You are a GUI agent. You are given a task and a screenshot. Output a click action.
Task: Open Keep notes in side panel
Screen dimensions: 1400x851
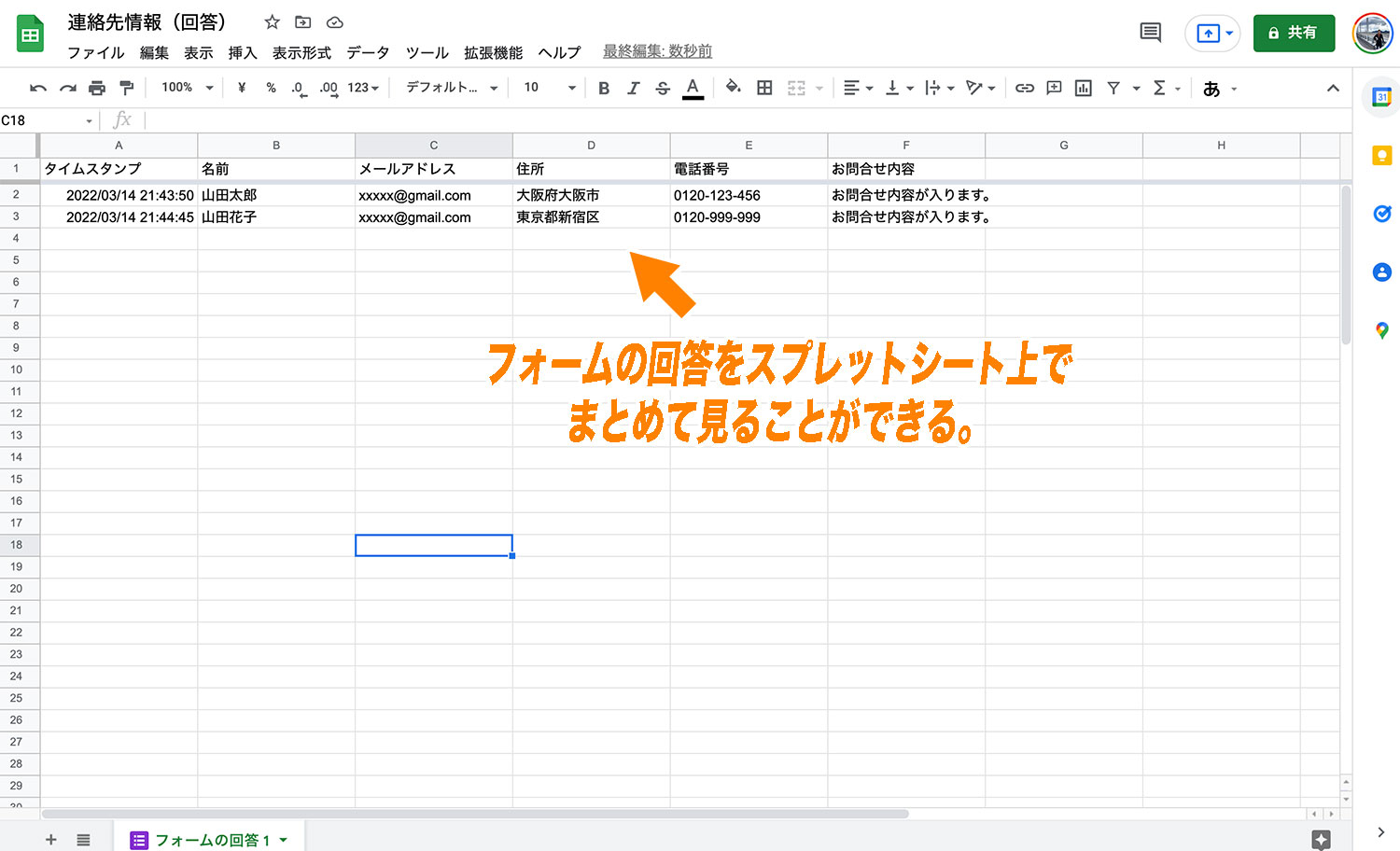coord(1382,155)
